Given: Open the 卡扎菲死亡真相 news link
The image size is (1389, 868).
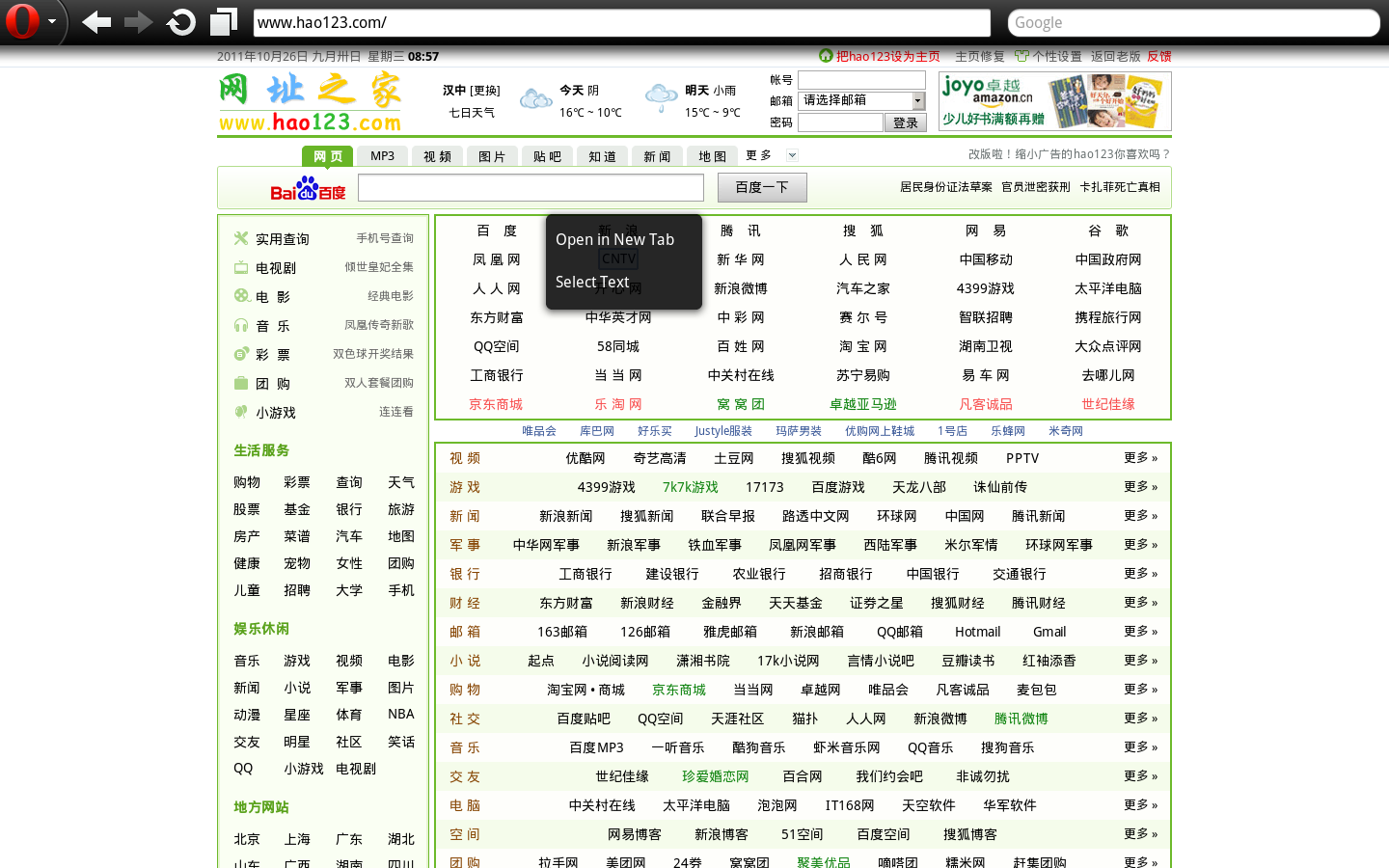Looking at the screenshot, I should tap(1120, 187).
